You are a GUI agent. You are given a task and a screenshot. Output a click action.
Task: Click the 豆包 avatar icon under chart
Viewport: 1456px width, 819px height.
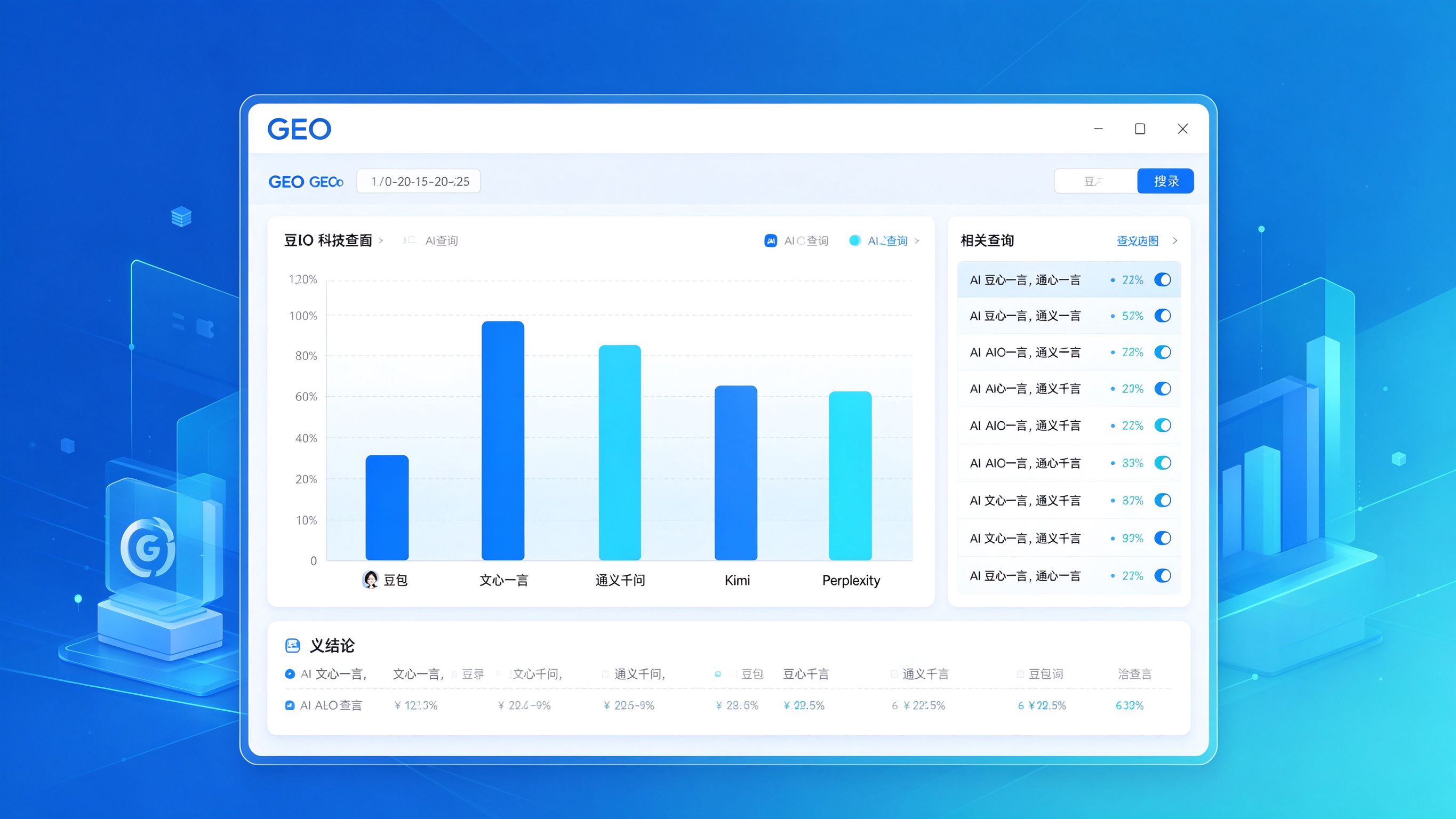tap(370, 580)
